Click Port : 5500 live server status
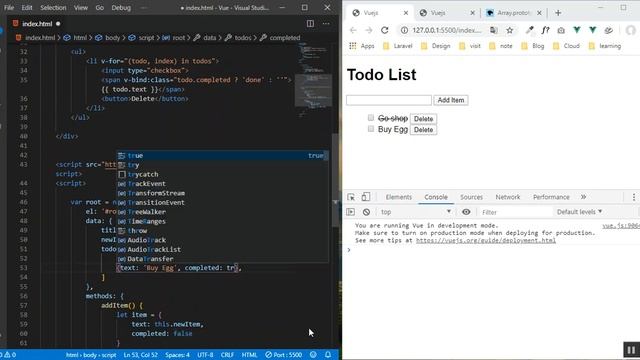Image resolution: width=640 pixels, height=360 pixels. pos(284,355)
